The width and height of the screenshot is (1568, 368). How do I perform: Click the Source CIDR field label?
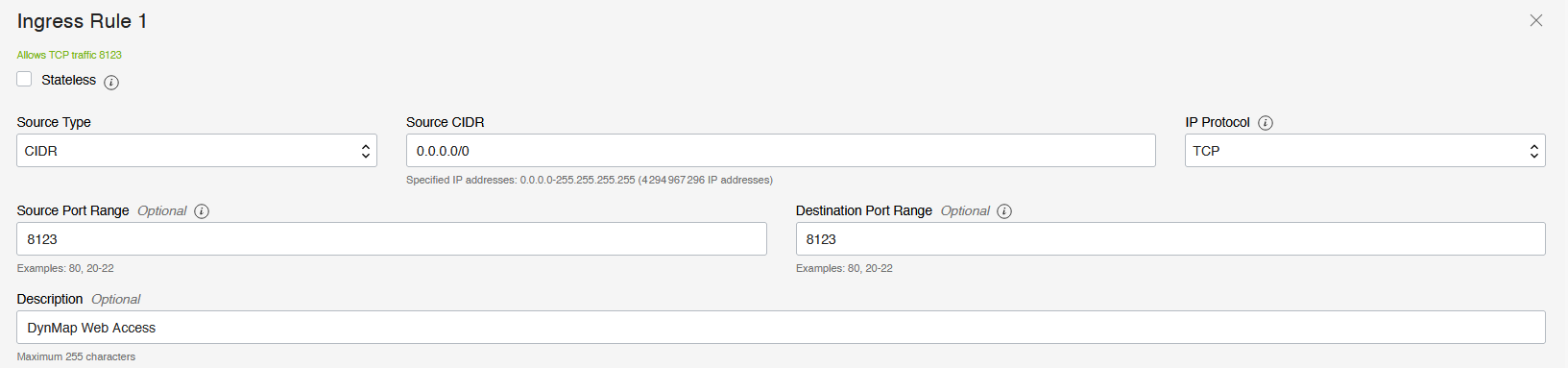click(445, 122)
